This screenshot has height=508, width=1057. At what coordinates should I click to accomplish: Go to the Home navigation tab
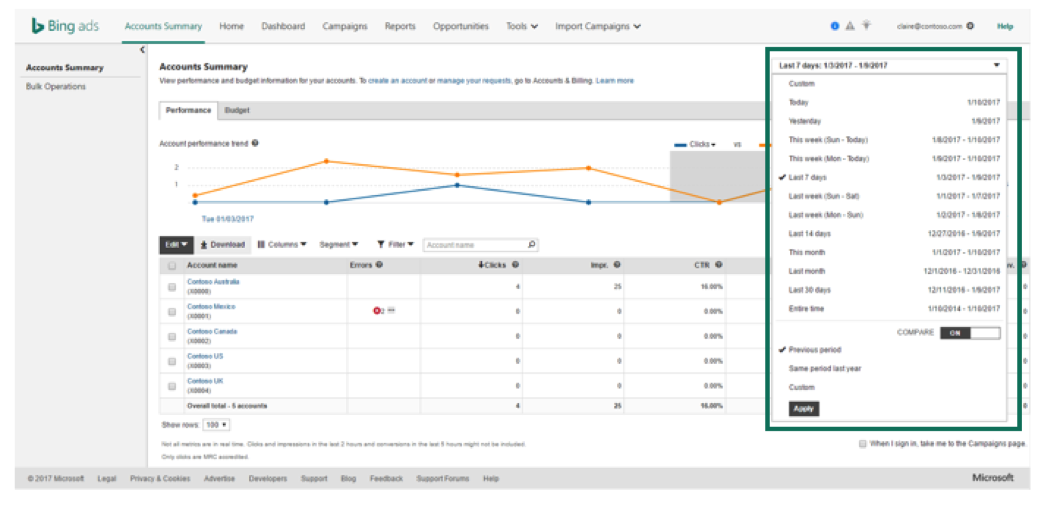pyautogui.click(x=231, y=26)
